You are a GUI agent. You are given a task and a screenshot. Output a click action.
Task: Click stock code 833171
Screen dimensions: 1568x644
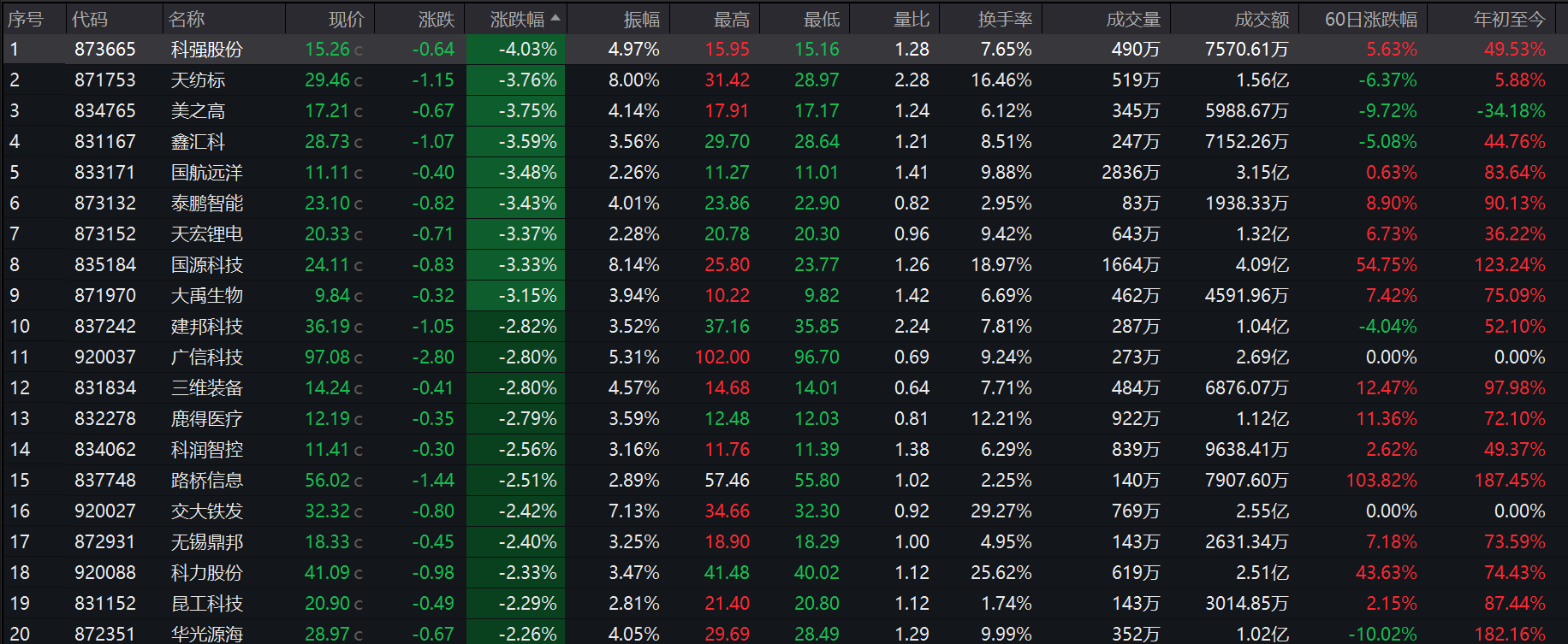105,173
